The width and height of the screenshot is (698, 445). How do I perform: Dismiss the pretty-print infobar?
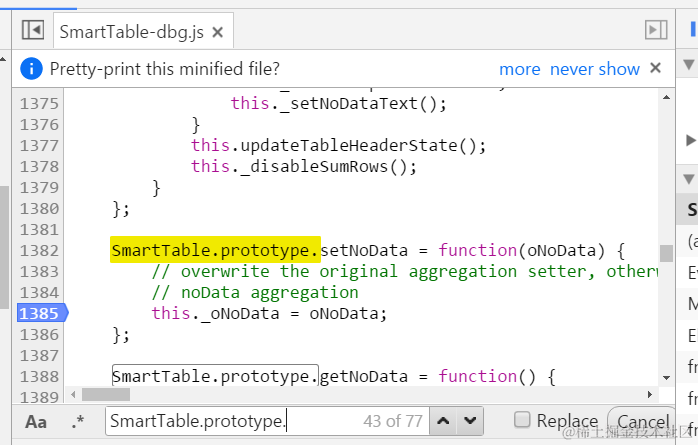(x=655, y=68)
